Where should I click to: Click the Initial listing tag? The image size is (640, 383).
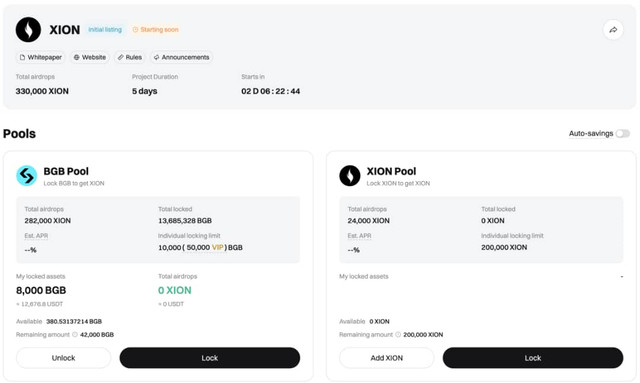105,30
